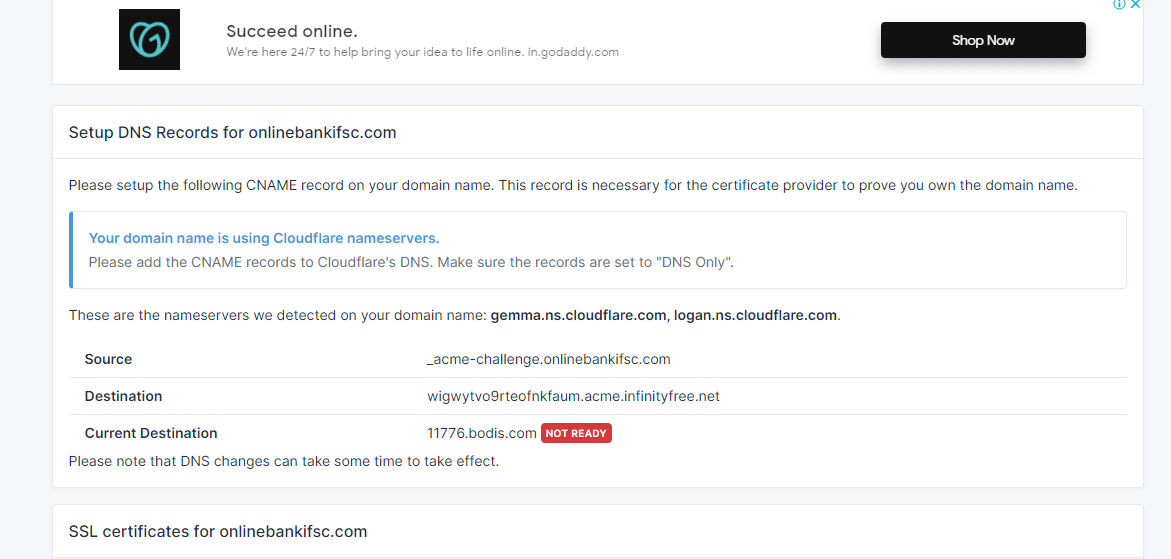Click the logan.ns.cloudflare.com nameserver text
Viewport: 1171px width, 559px height.
coord(755,315)
